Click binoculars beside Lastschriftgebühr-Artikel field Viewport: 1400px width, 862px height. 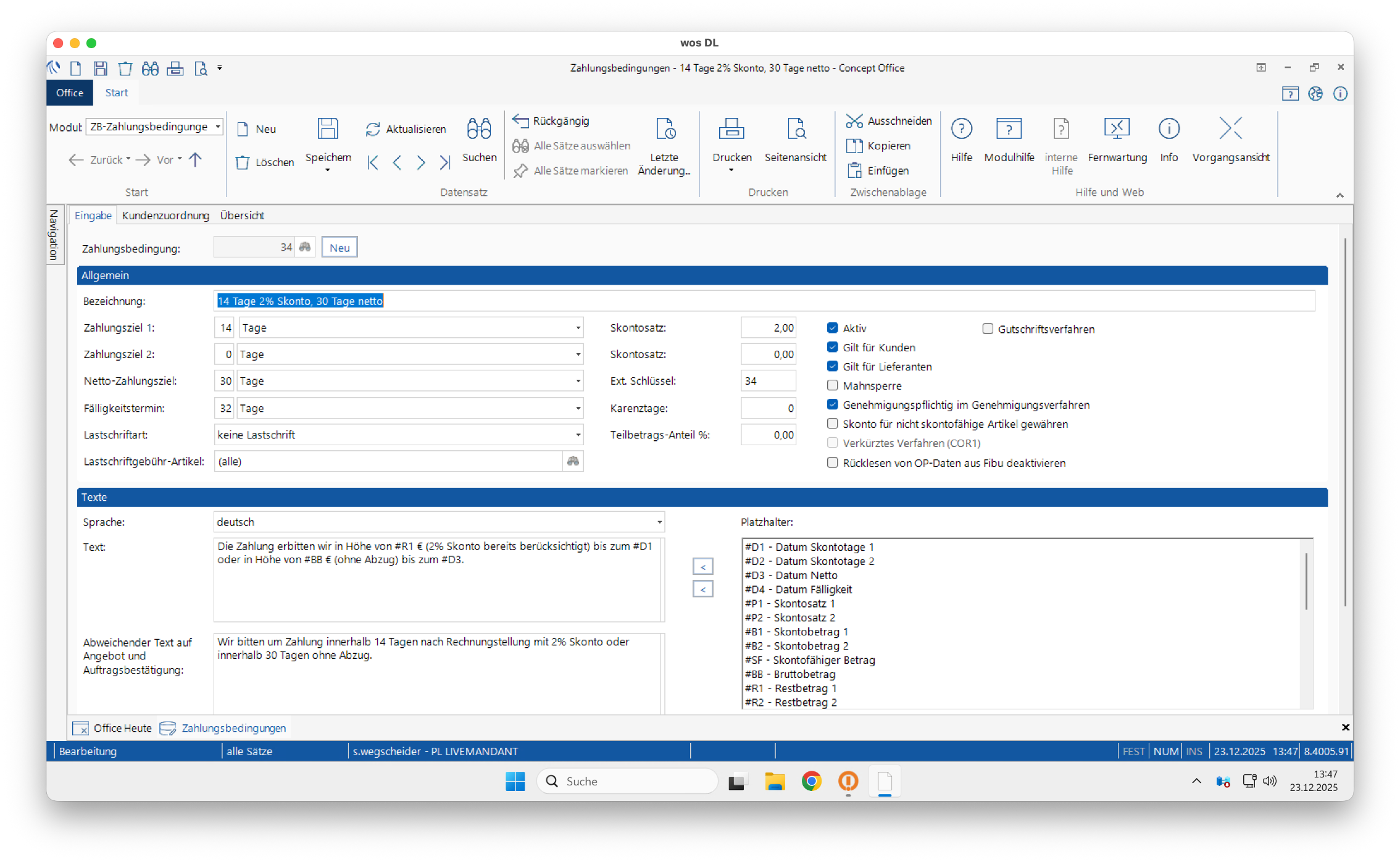point(573,461)
